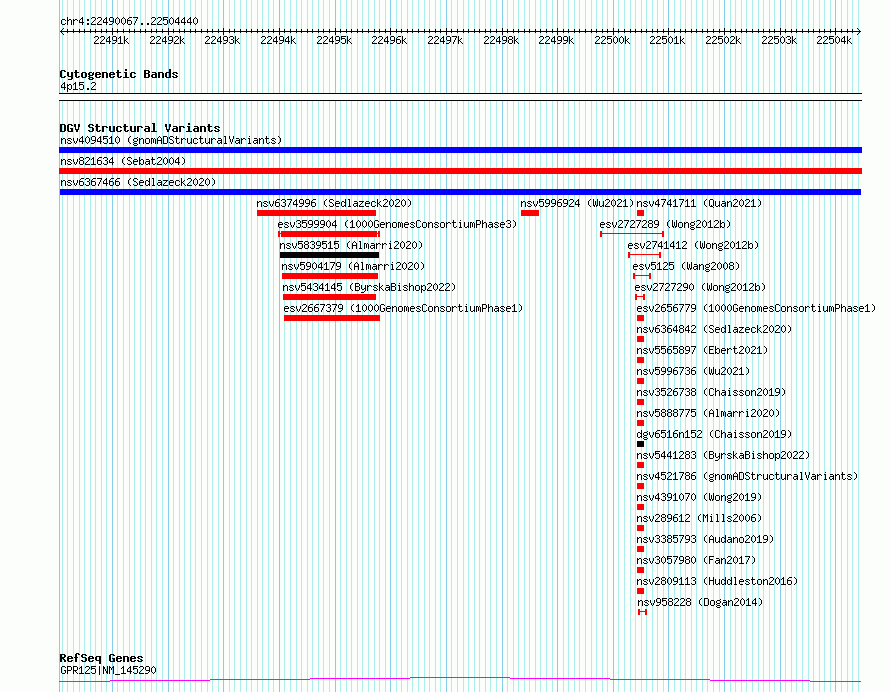Open esv2727289 (Wong2012b) label
This screenshot has height=692, width=890.
665,224
